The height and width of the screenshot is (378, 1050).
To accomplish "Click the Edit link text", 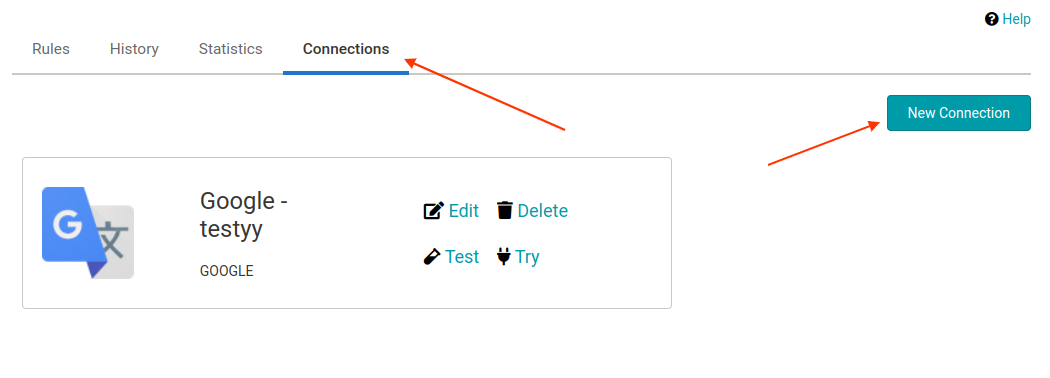I will click(x=463, y=211).
